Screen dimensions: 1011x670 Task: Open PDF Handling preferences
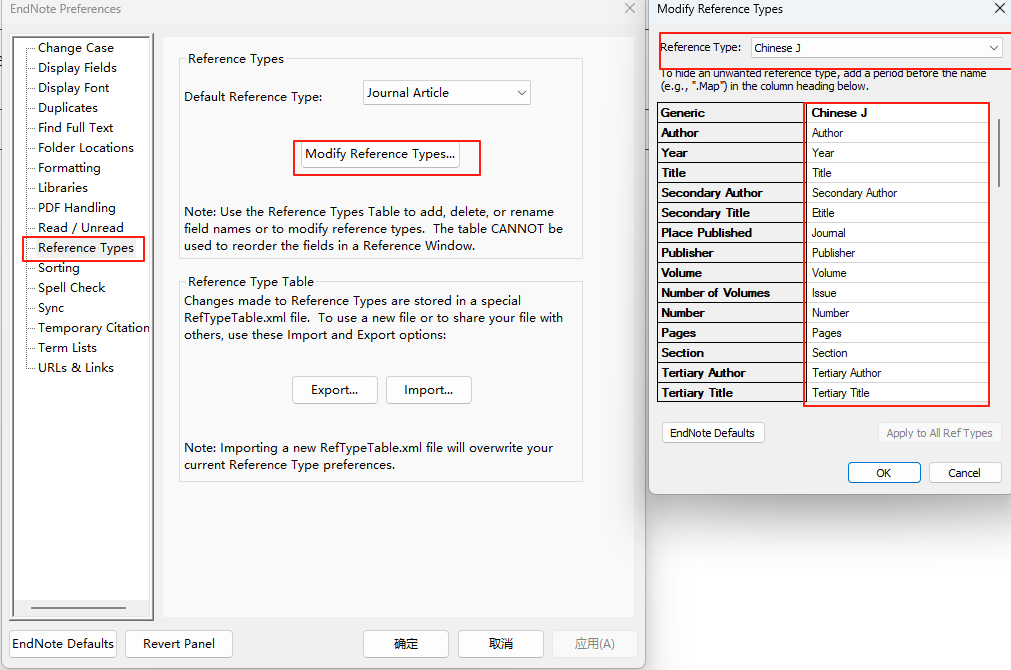[77, 208]
